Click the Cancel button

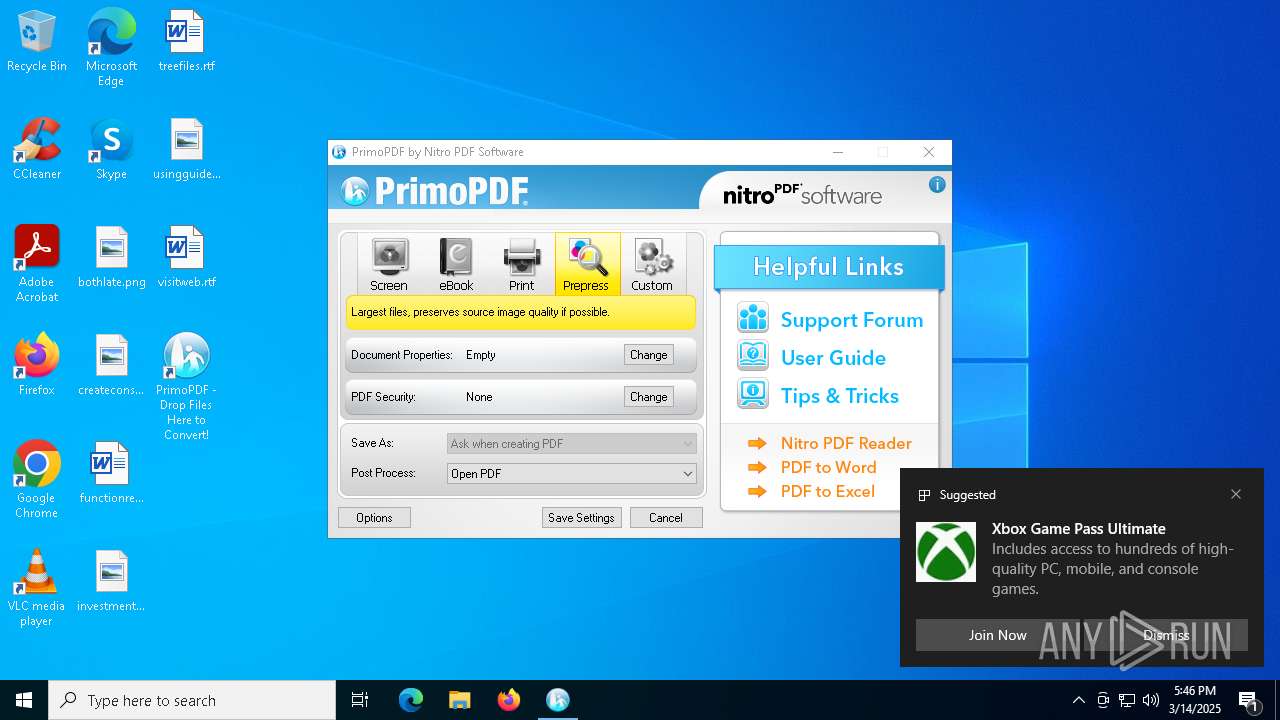(x=666, y=518)
